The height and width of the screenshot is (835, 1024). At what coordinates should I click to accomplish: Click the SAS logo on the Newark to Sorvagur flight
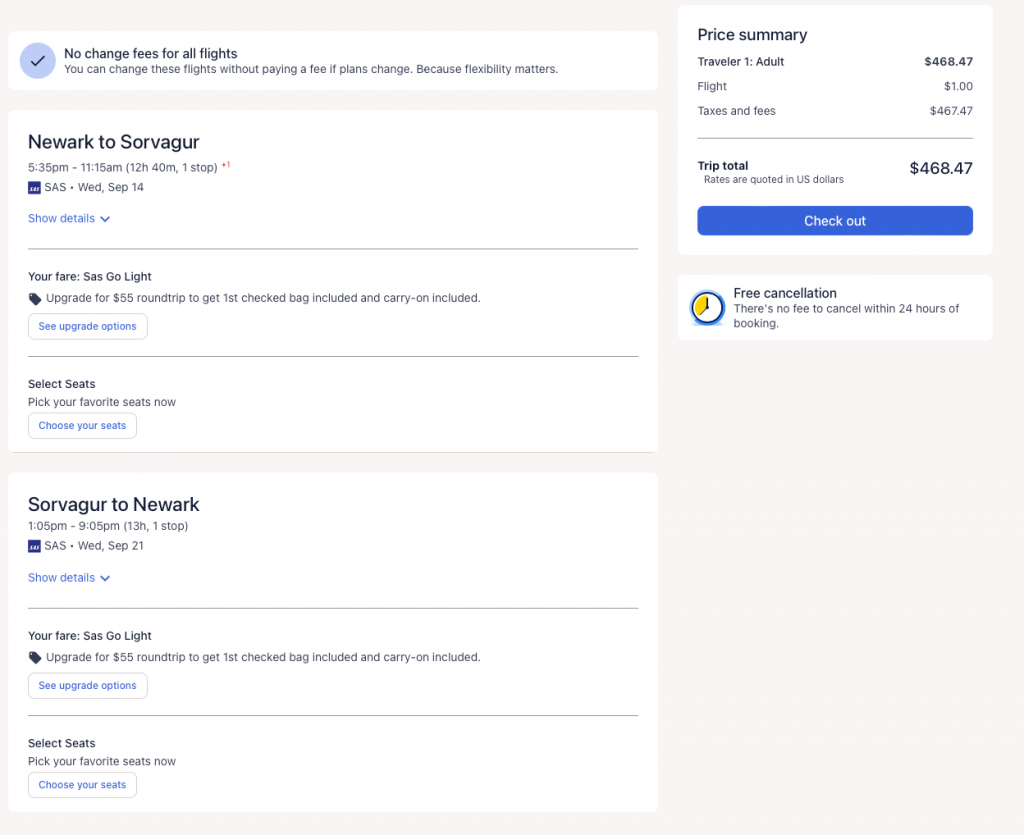click(x=34, y=187)
